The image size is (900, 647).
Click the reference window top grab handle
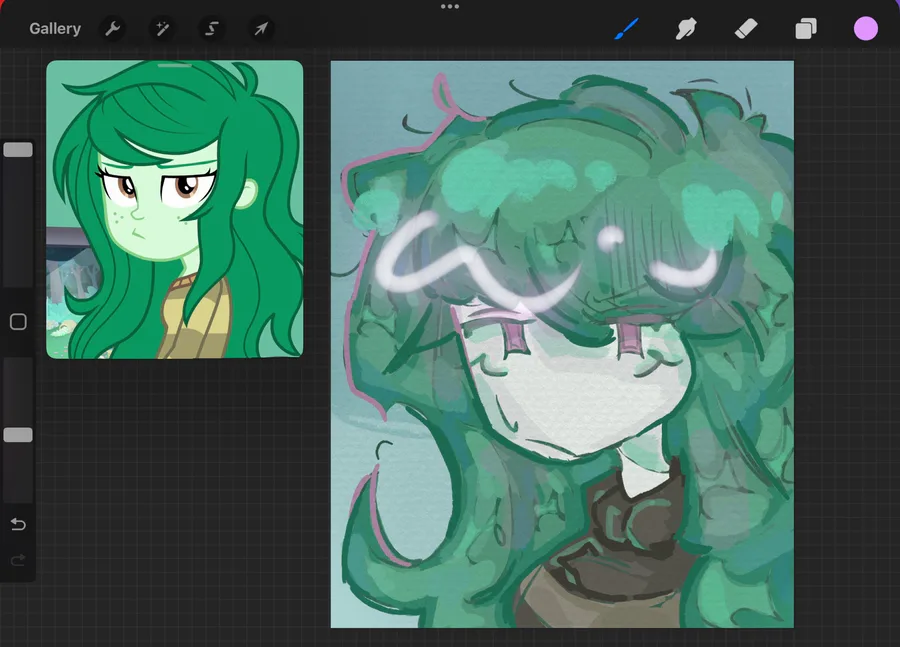coord(174,65)
